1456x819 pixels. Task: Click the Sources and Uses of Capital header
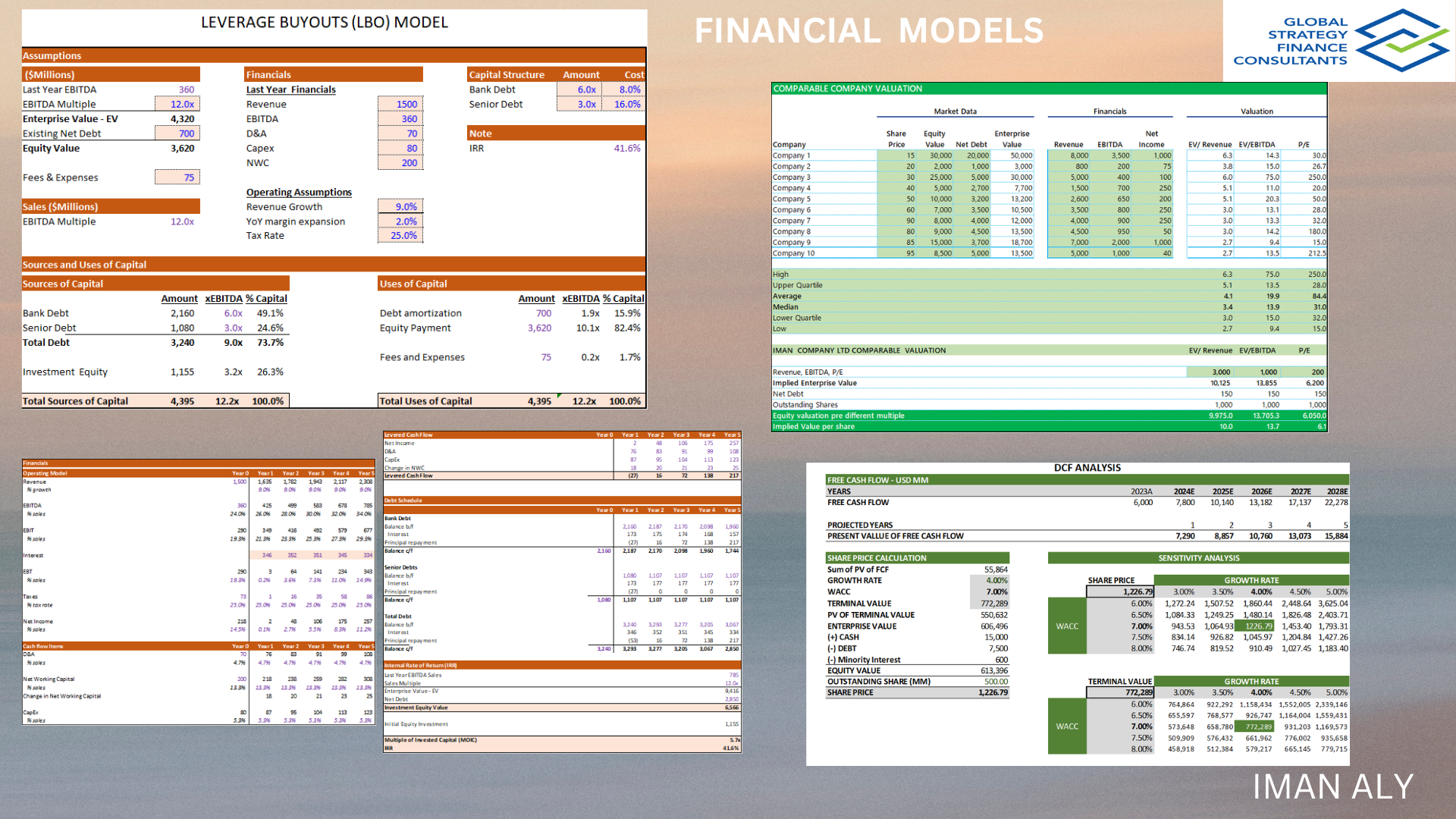click(84, 265)
